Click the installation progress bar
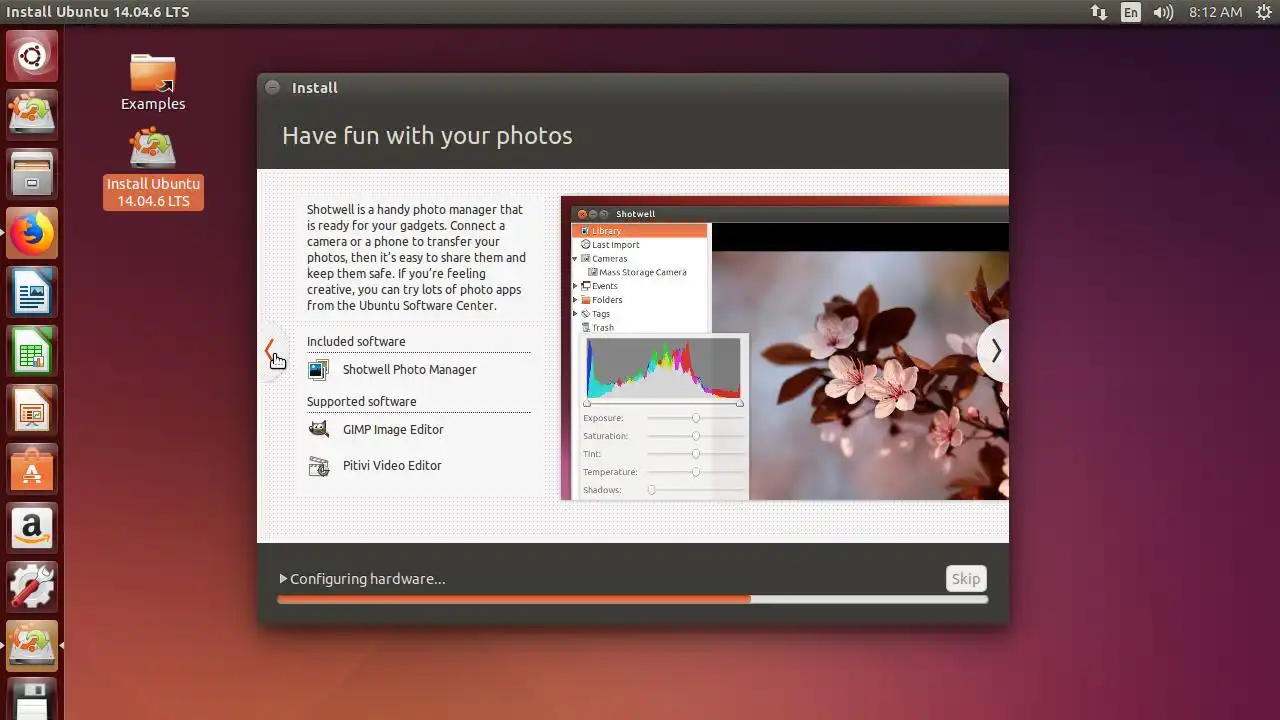This screenshot has height=720, width=1280. point(633,599)
